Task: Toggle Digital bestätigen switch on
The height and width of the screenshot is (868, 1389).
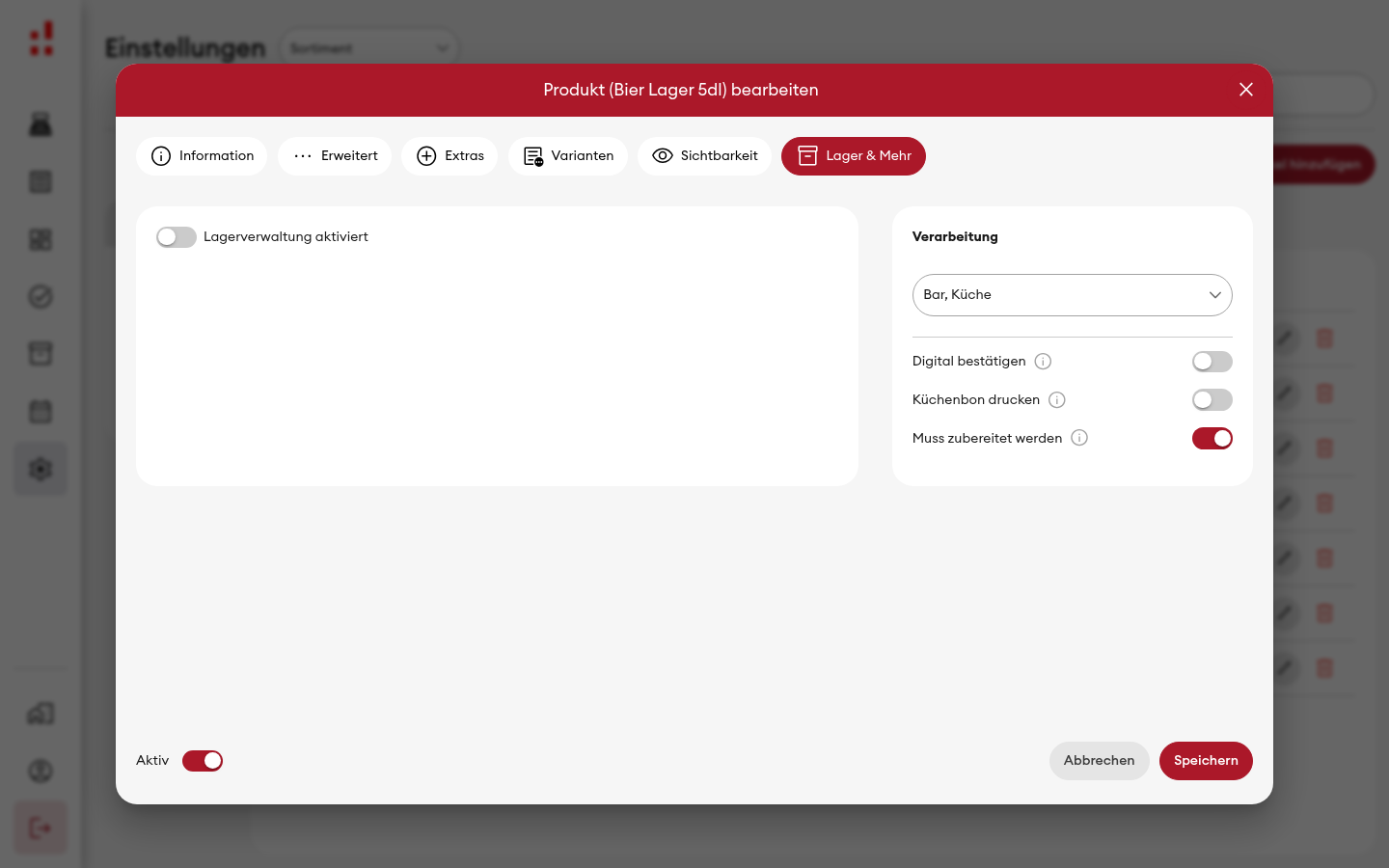Action: point(1212,362)
